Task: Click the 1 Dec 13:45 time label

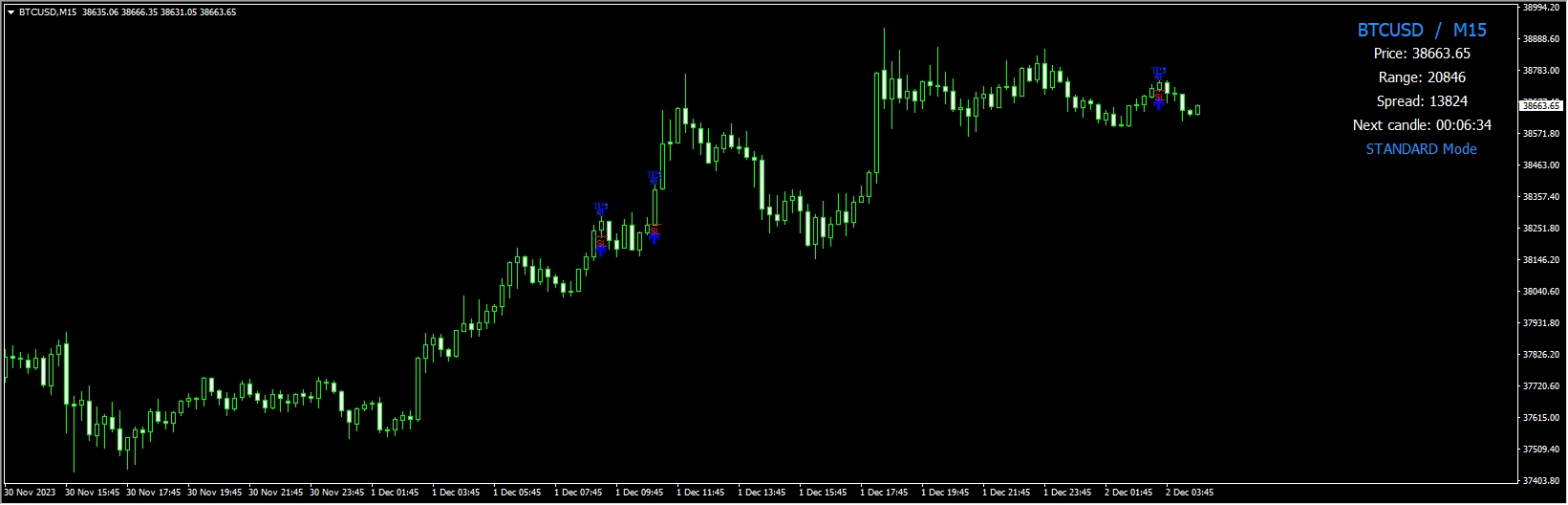Action: pos(762,494)
